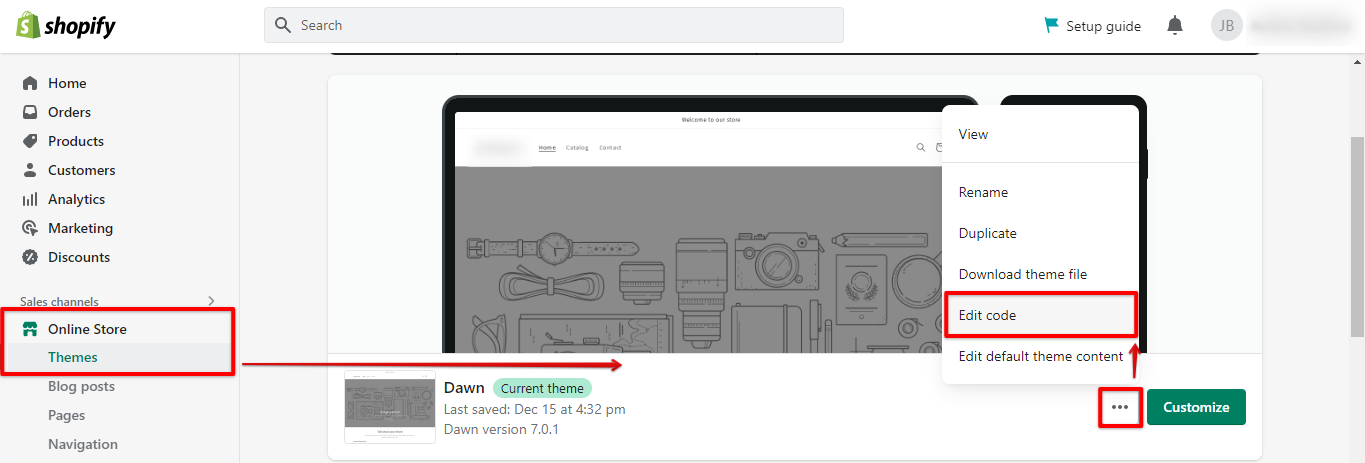Expand the Sales channels chevron

pyautogui.click(x=211, y=301)
